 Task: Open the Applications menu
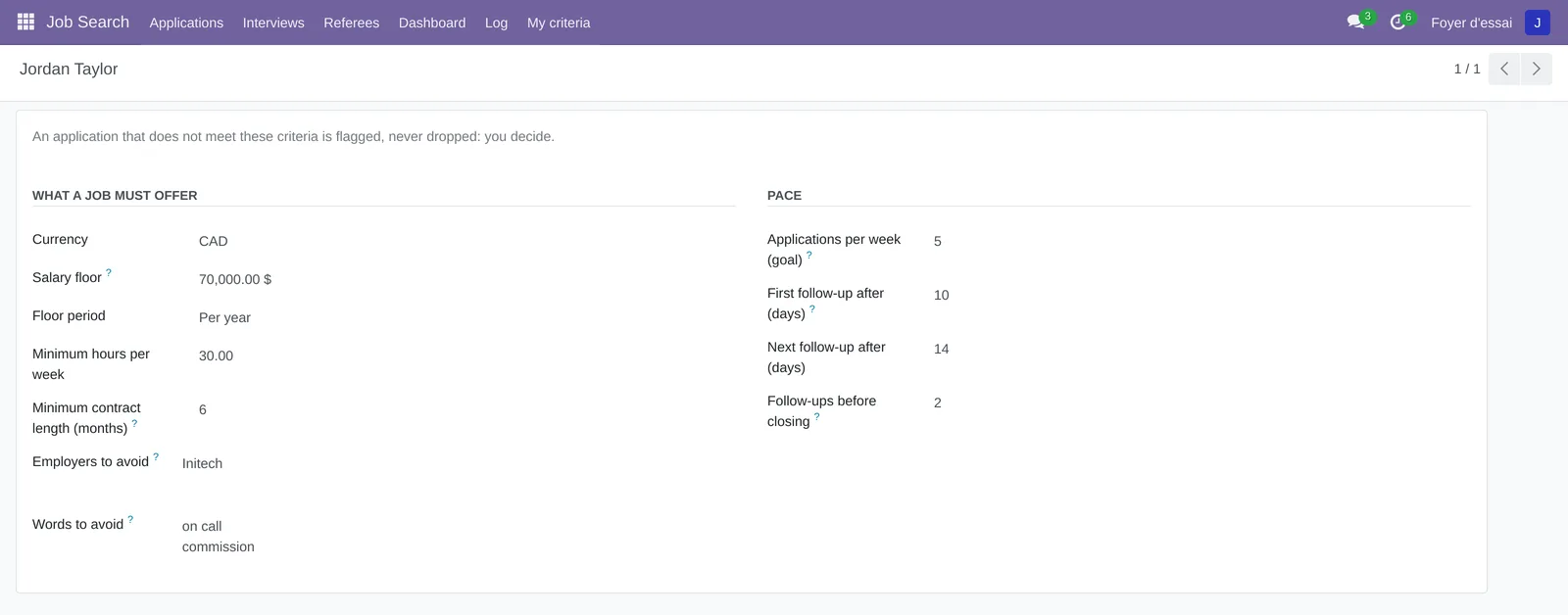tap(186, 23)
